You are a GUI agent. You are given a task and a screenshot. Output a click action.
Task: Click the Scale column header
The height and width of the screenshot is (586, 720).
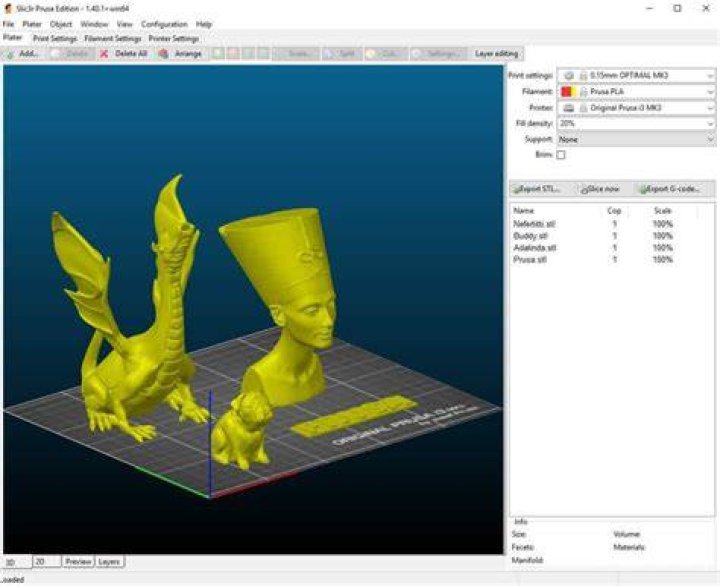[663, 211]
